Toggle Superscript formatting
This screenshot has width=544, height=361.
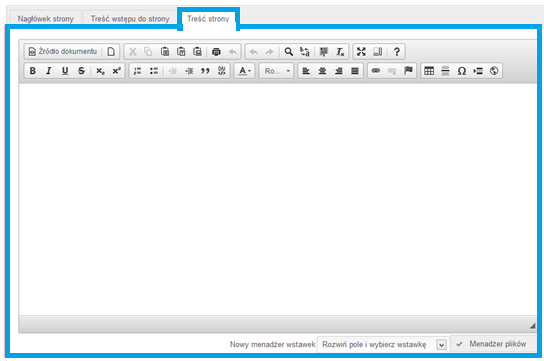point(117,71)
